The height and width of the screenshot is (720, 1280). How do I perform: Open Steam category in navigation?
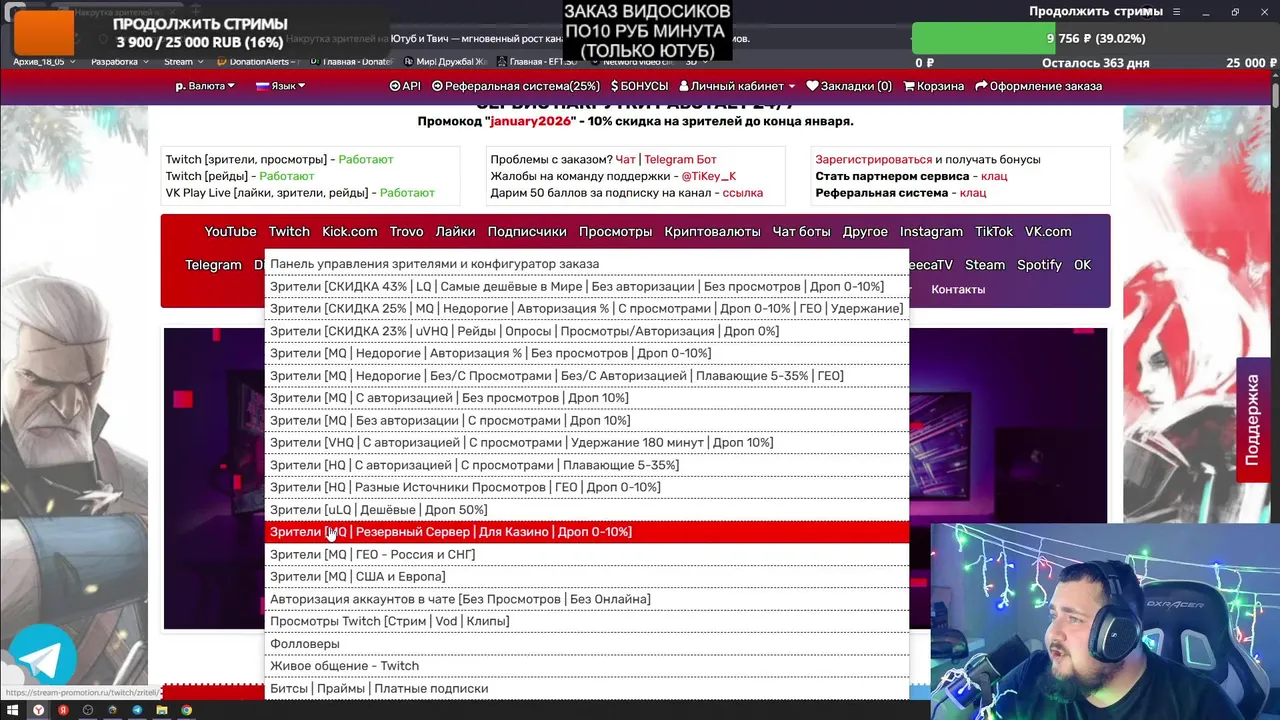[985, 265]
